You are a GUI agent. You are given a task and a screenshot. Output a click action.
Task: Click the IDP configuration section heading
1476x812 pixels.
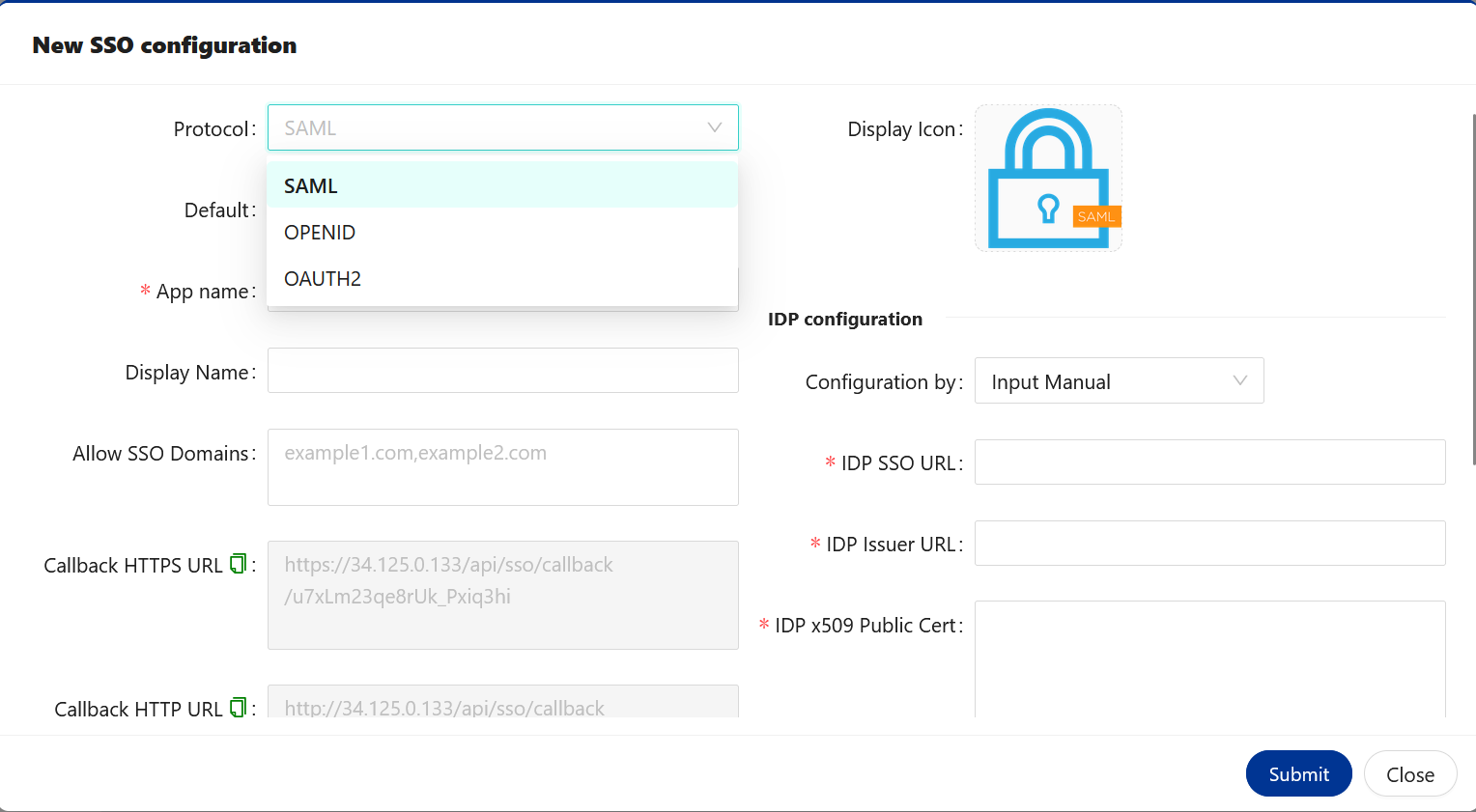pyautogui.click(x=845, y=319)
